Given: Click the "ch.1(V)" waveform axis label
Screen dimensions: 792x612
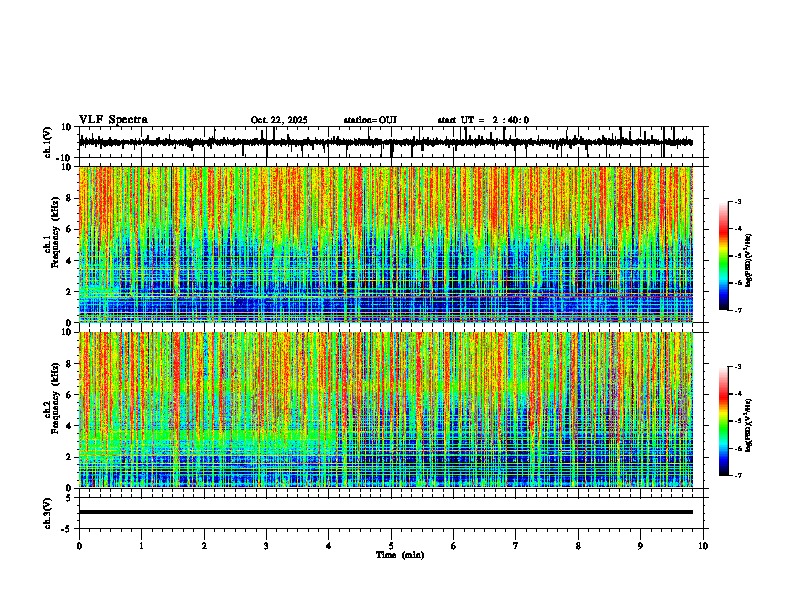Looking at the screenshot, I should point(48,142).
